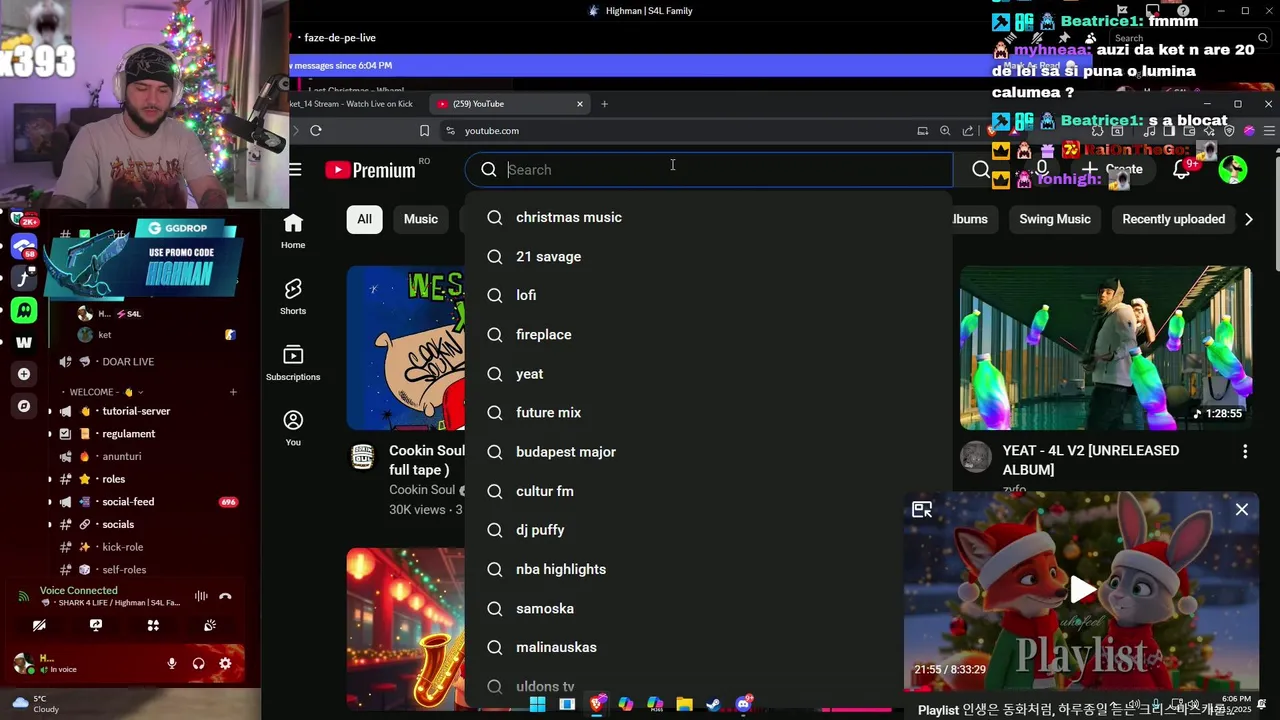The height and width of the screenshot is (720, 1280).
Task: Open a new browser tab
Action: (604, 104)
